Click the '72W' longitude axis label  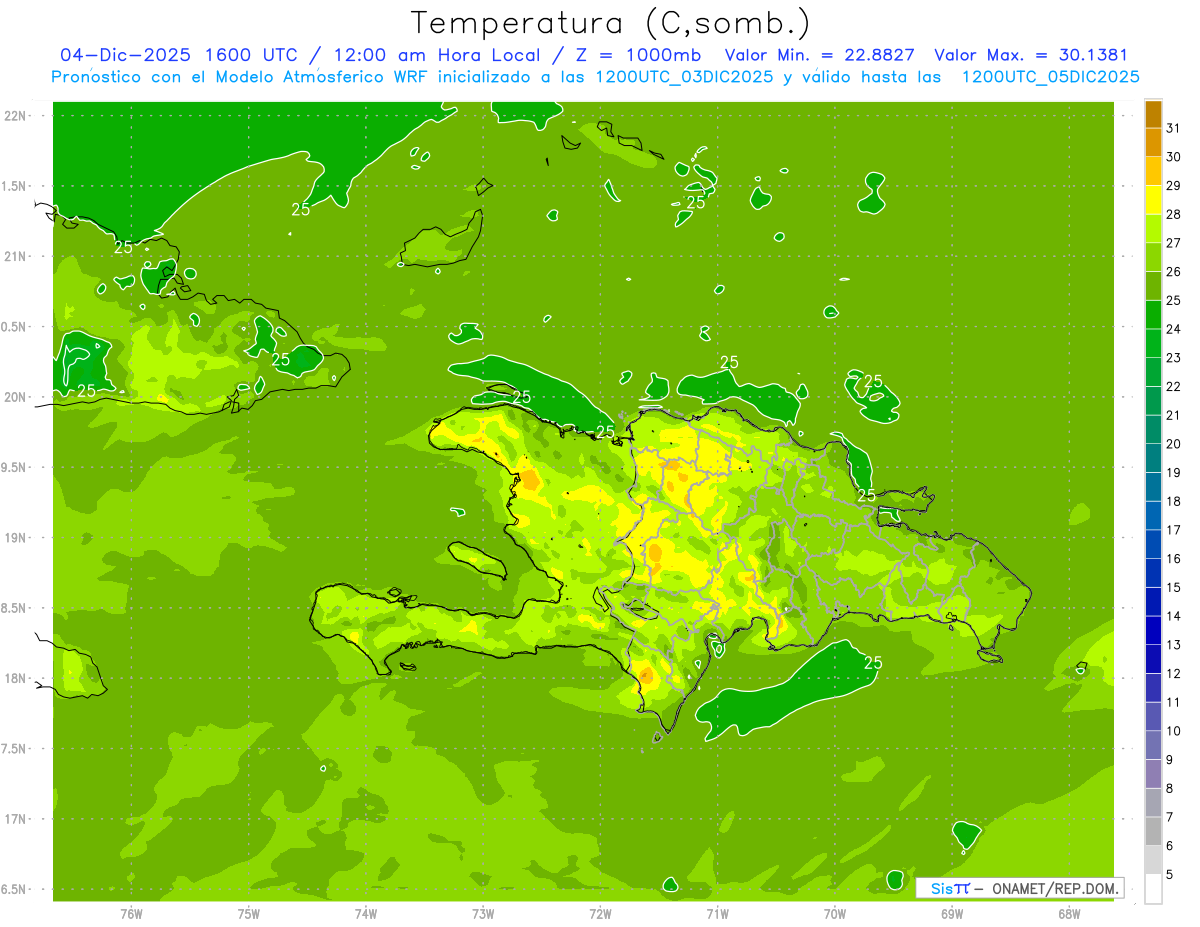(x=600, y=913)
